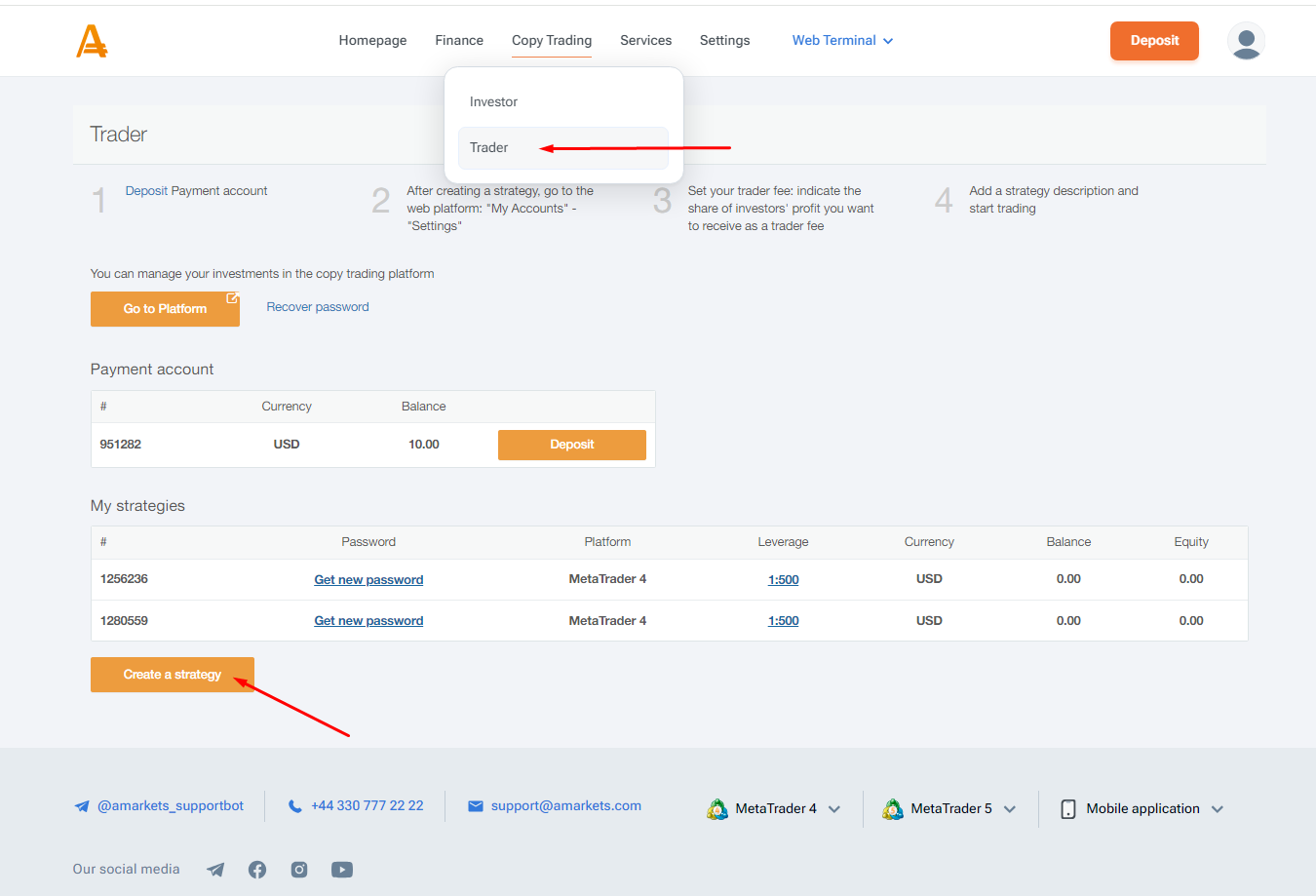The height and width of the screenshot is (896, 1316).
Task: Click the MetaTrader 5 footer icon
Action: pyautogui.click(x=892, y=809)
